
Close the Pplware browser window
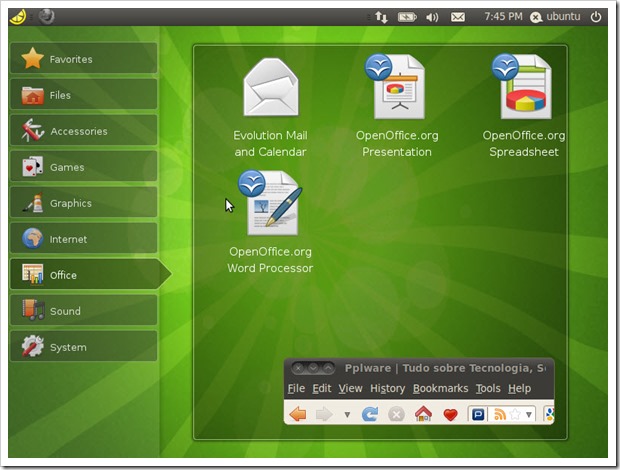pos(299,368)
